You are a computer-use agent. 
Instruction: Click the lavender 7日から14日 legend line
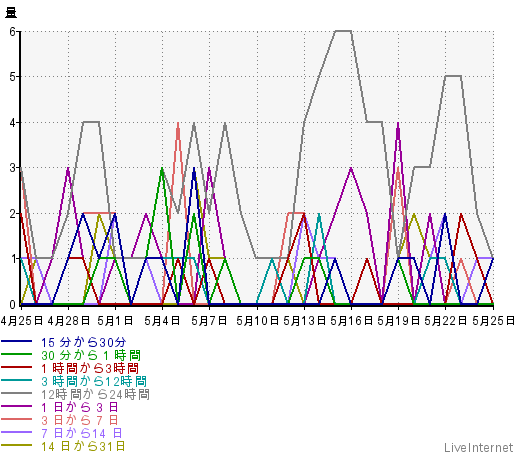(16, 432)
